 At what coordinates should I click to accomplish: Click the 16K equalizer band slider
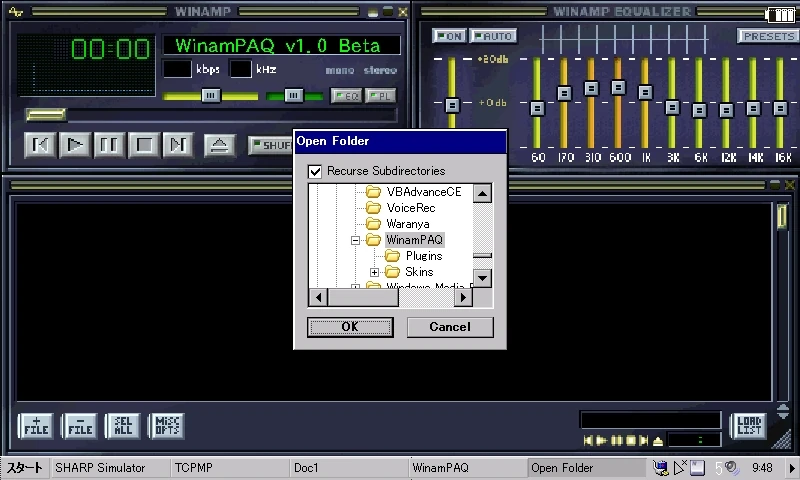(780, 108)
